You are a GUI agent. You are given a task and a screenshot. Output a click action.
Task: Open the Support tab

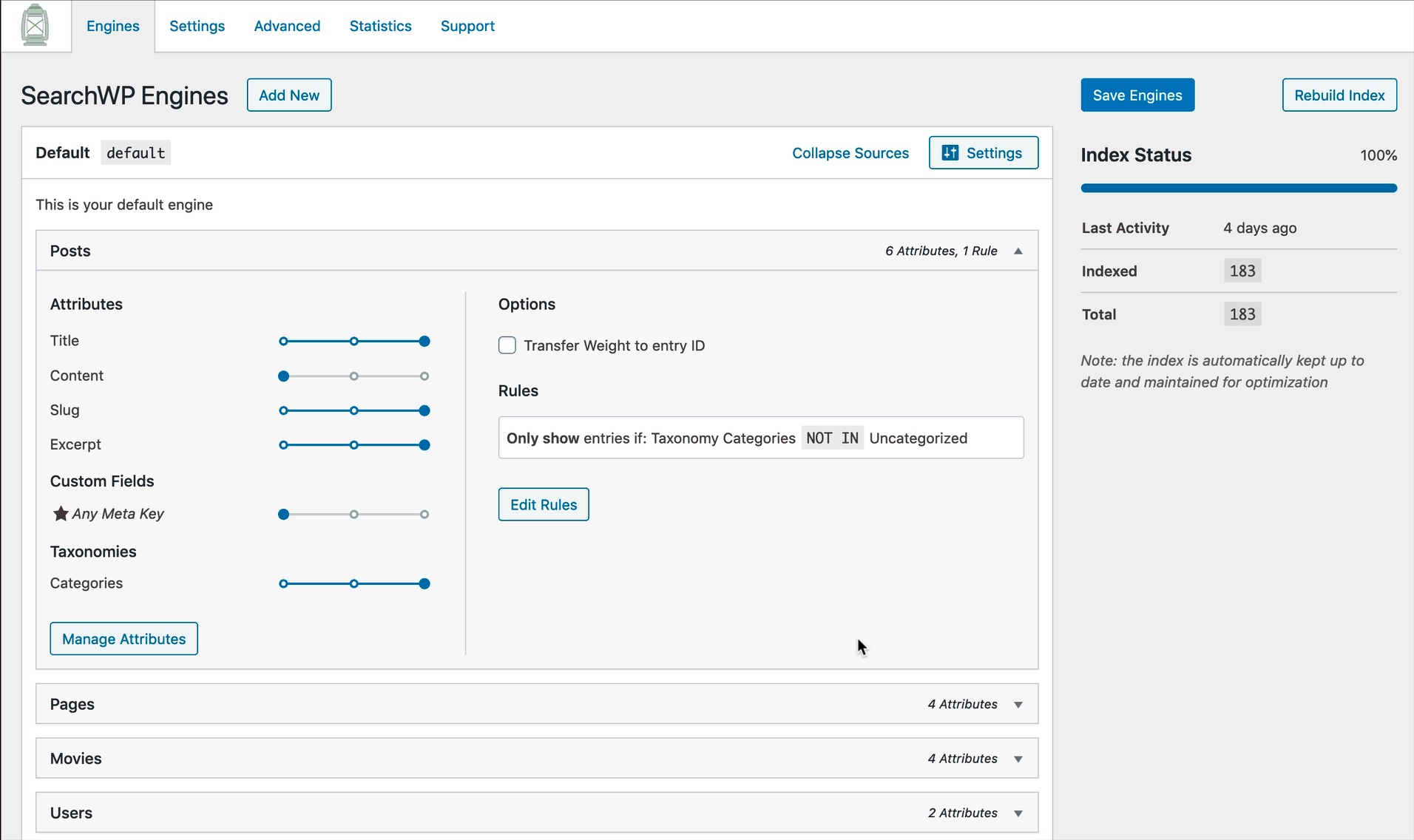pos(467,26)
